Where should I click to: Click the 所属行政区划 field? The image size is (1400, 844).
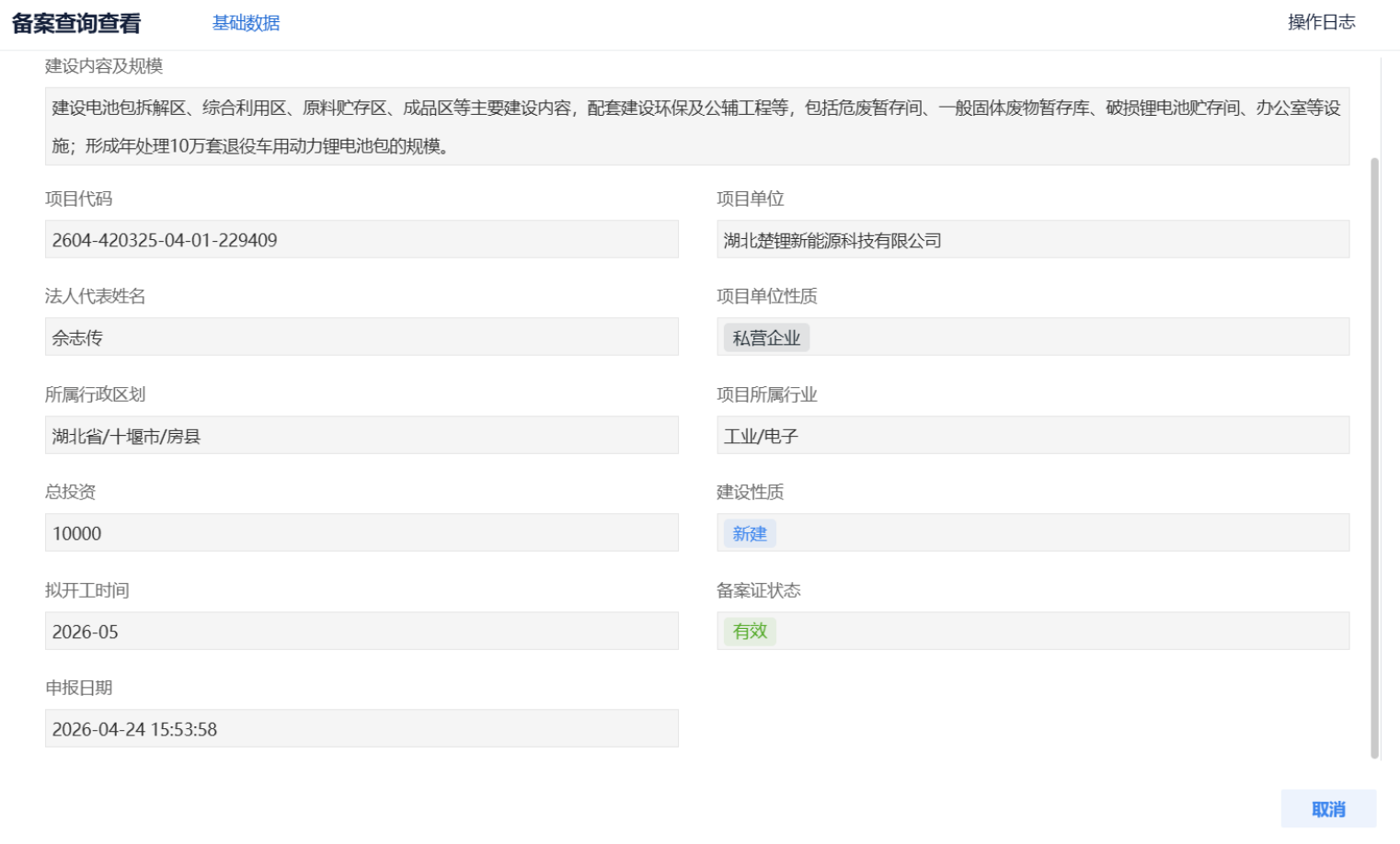pyautogui.click(x=361, y=436)
